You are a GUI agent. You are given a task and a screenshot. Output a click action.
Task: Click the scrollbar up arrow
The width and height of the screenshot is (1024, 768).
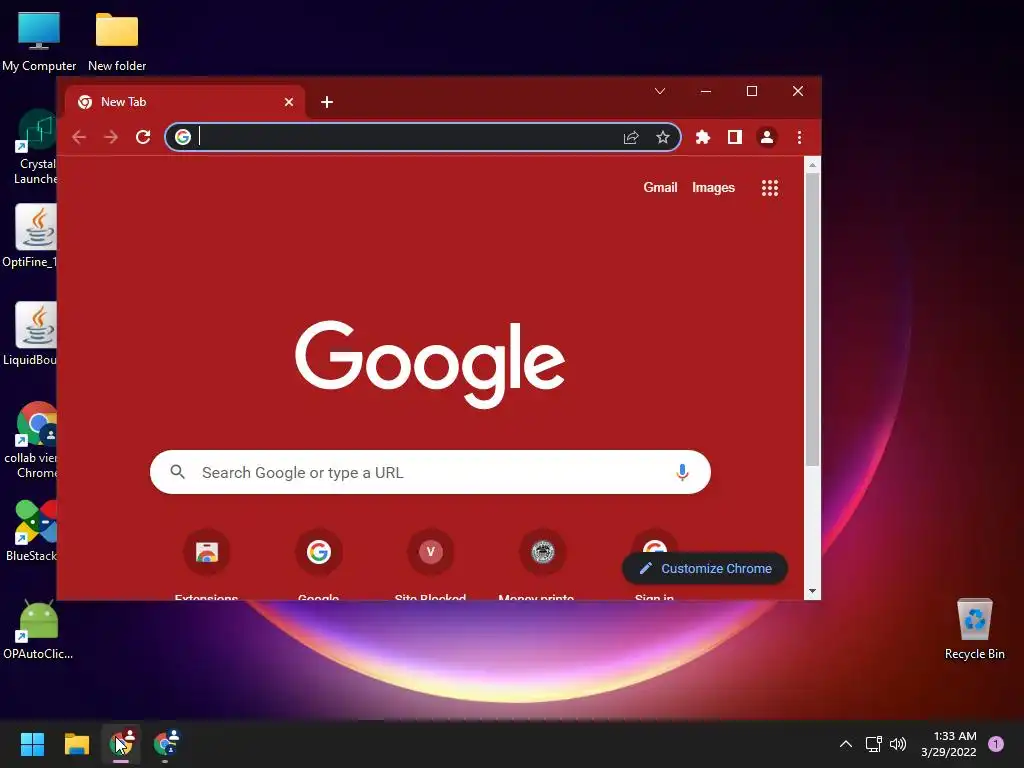tap(812, 165)
